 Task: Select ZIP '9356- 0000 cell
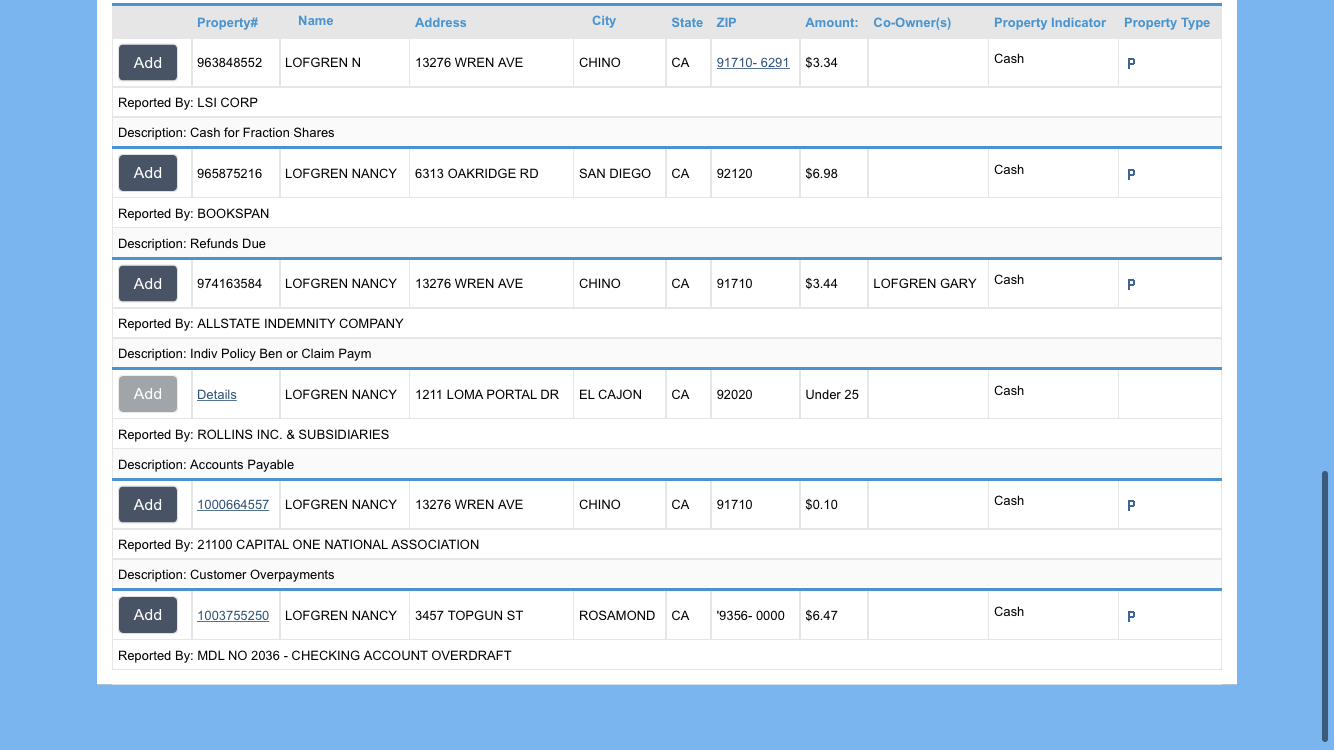point(755,615)
